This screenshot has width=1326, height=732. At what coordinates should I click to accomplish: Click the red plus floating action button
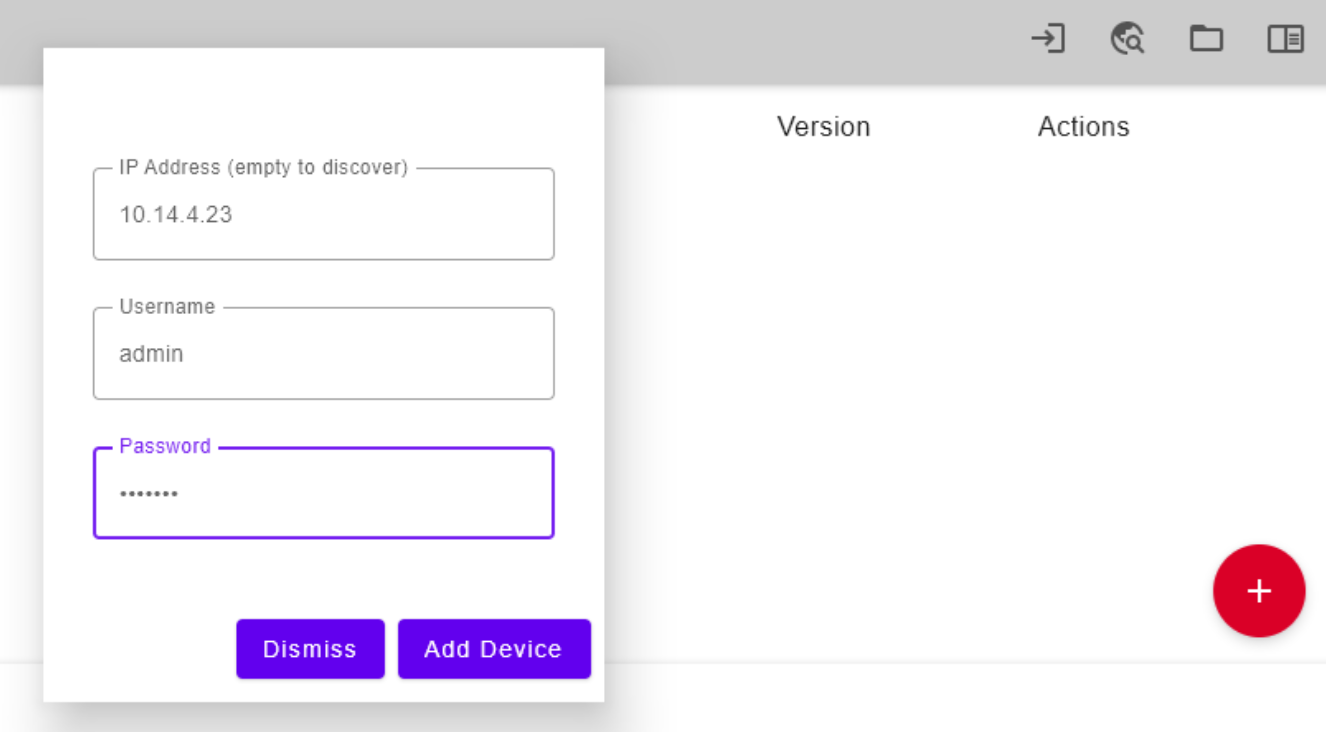click(1259, 591)
